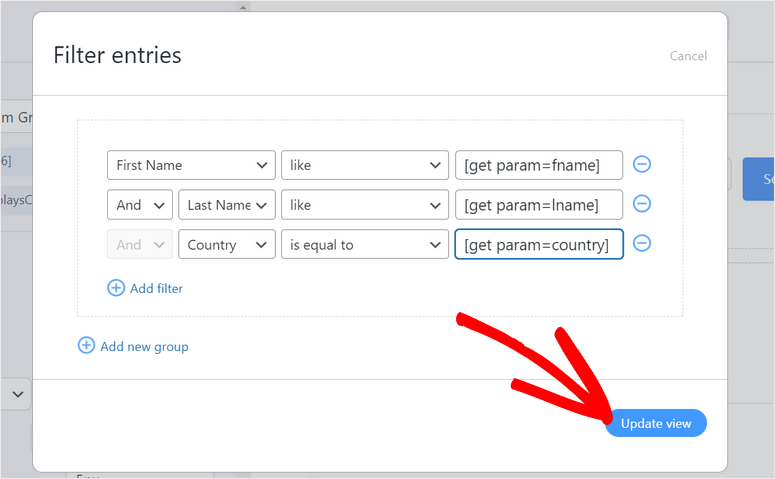This screenshot has height=479, width=775.
Task: Click the blue button behind the dialog
Action: [x=759, y=179]
